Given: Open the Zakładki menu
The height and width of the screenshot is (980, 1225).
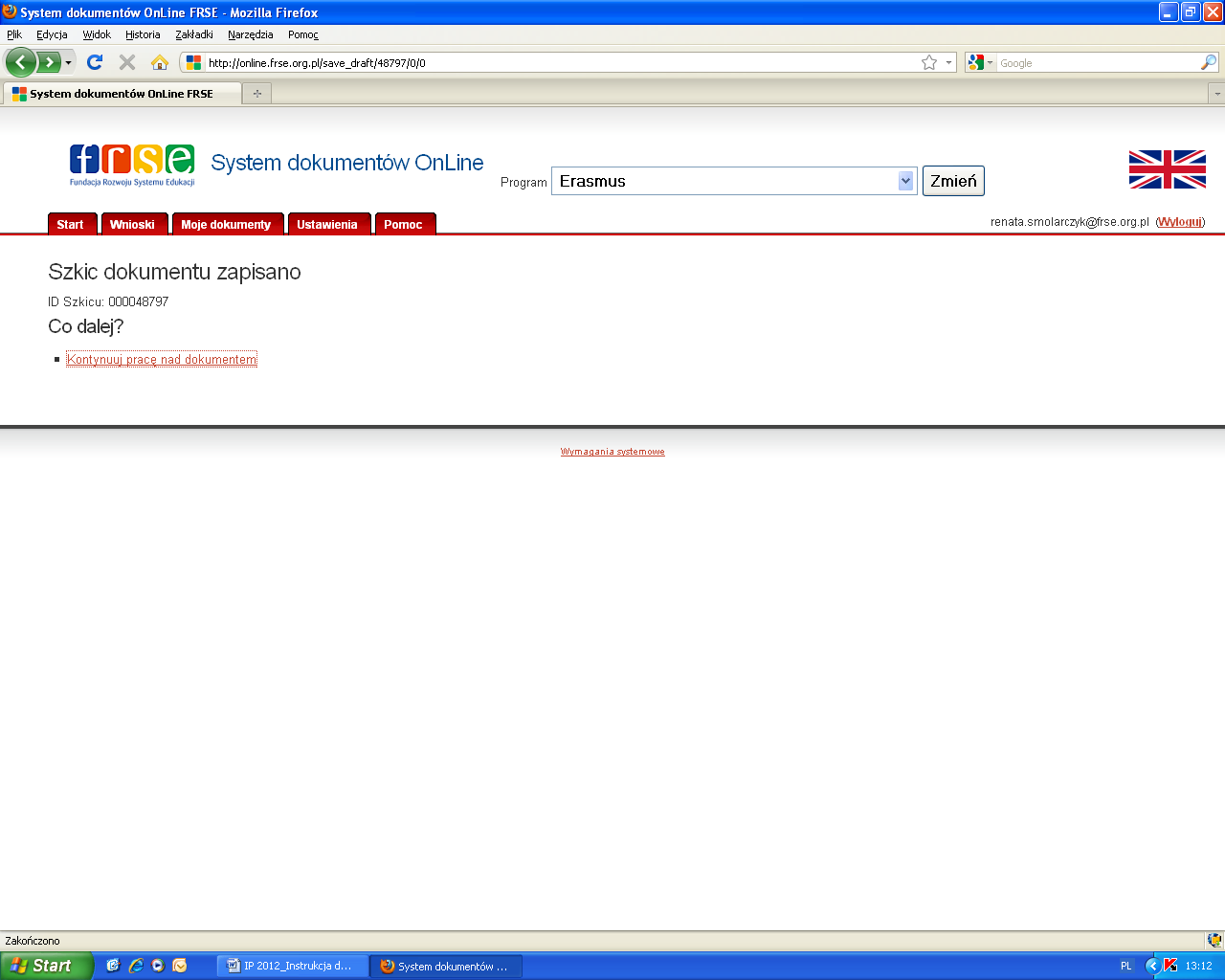Looking at the screenshot, I should pyautogui.click(x=194, y=34).
